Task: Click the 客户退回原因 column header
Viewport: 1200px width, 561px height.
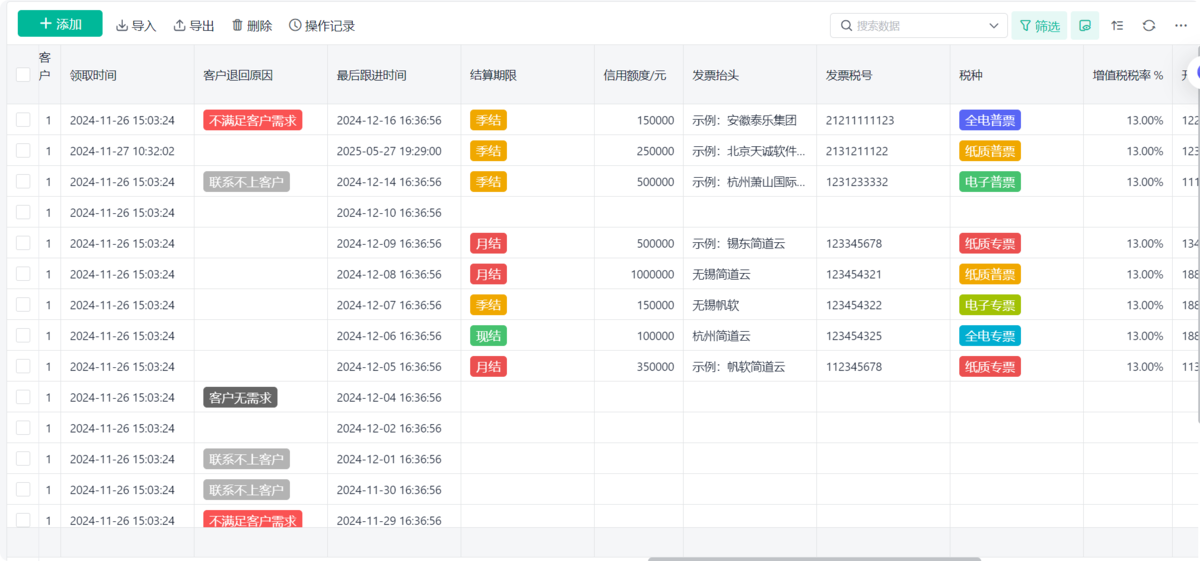Action: coord(261,75)
